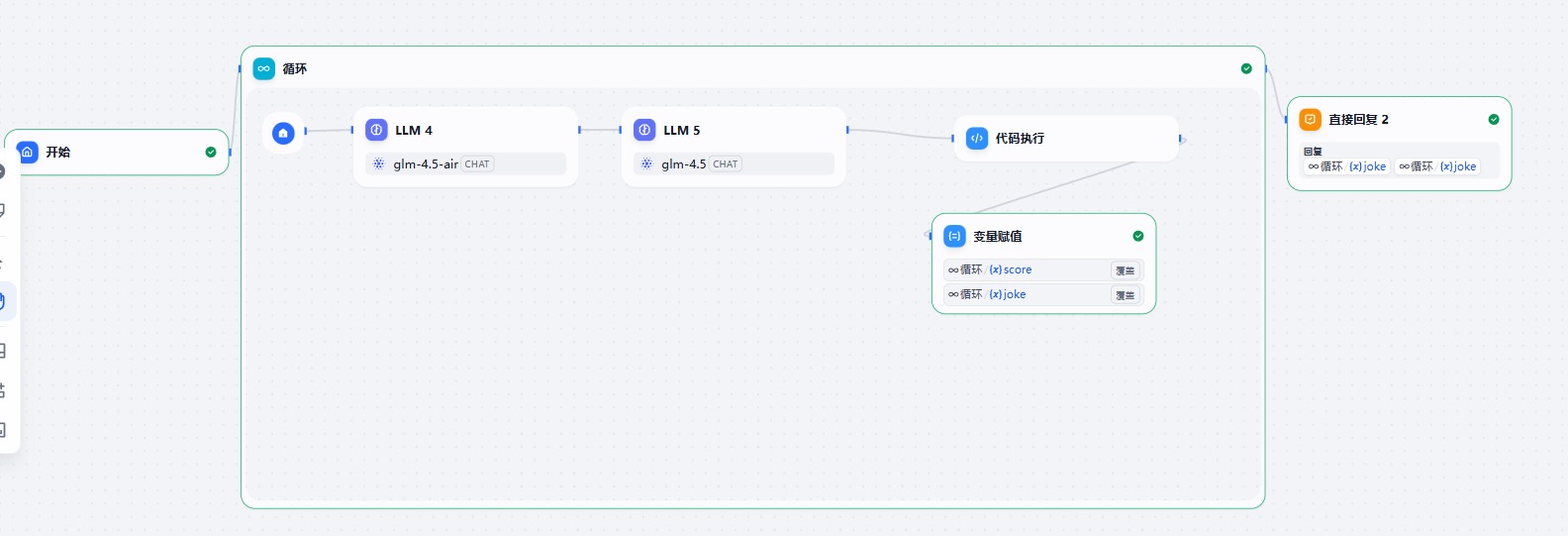Screen dimensions: 1568x536
Task: Click the LLM 4 node icon
Action: point(376,130)
